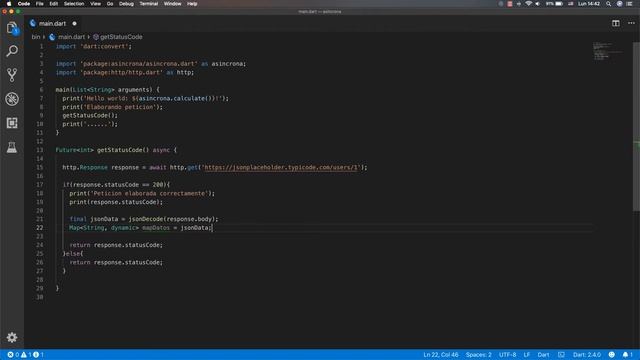Open the macOS Apple menu
The width and height of the screenshot is (640, 360).
tap(9, 4)
